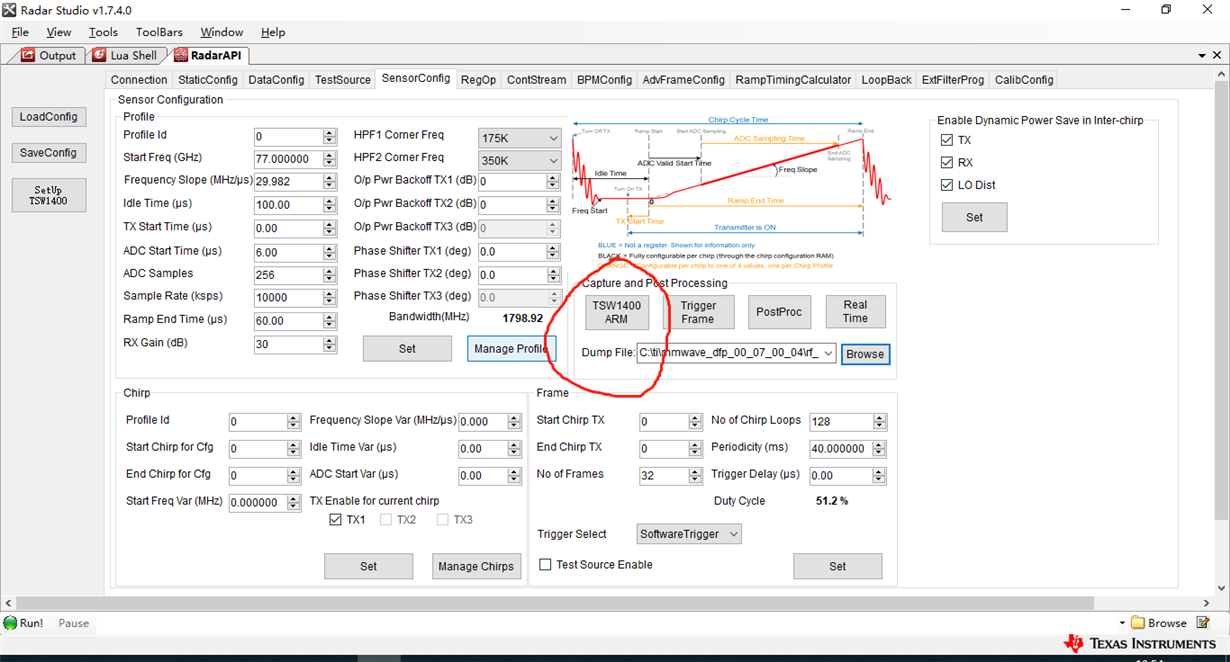
Task: Click the Run! green icon button
Action: (x=11, y=623)
